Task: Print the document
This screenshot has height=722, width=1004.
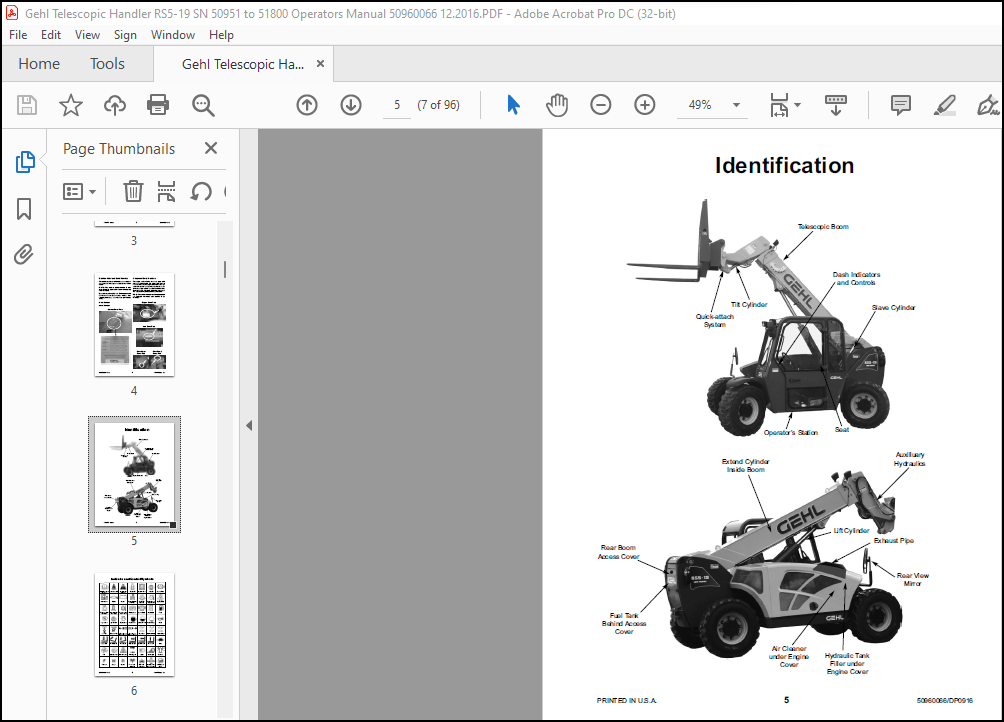Action: [158, 105]
